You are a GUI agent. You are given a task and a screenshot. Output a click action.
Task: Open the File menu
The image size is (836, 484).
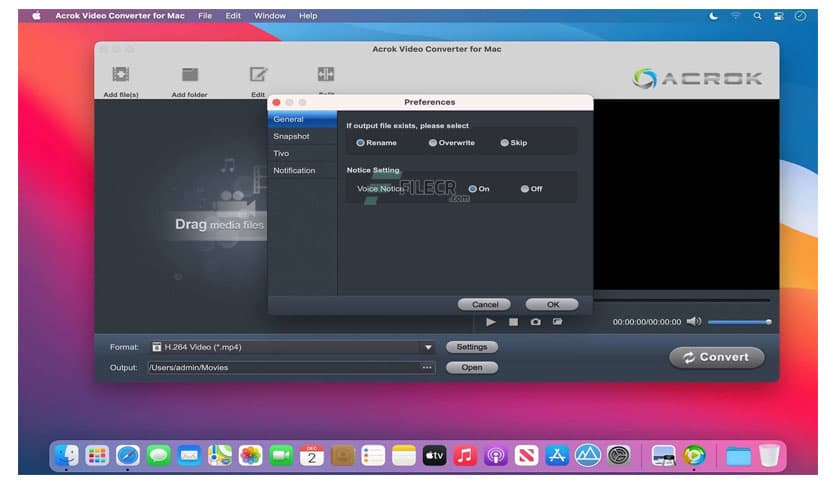[x=205, y=16]
